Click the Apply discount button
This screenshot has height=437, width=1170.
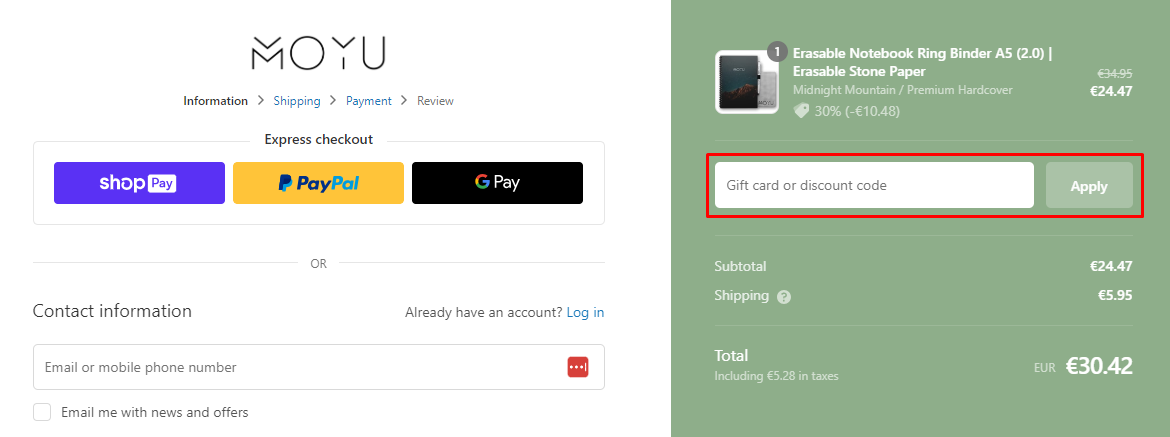point(1089,186)
